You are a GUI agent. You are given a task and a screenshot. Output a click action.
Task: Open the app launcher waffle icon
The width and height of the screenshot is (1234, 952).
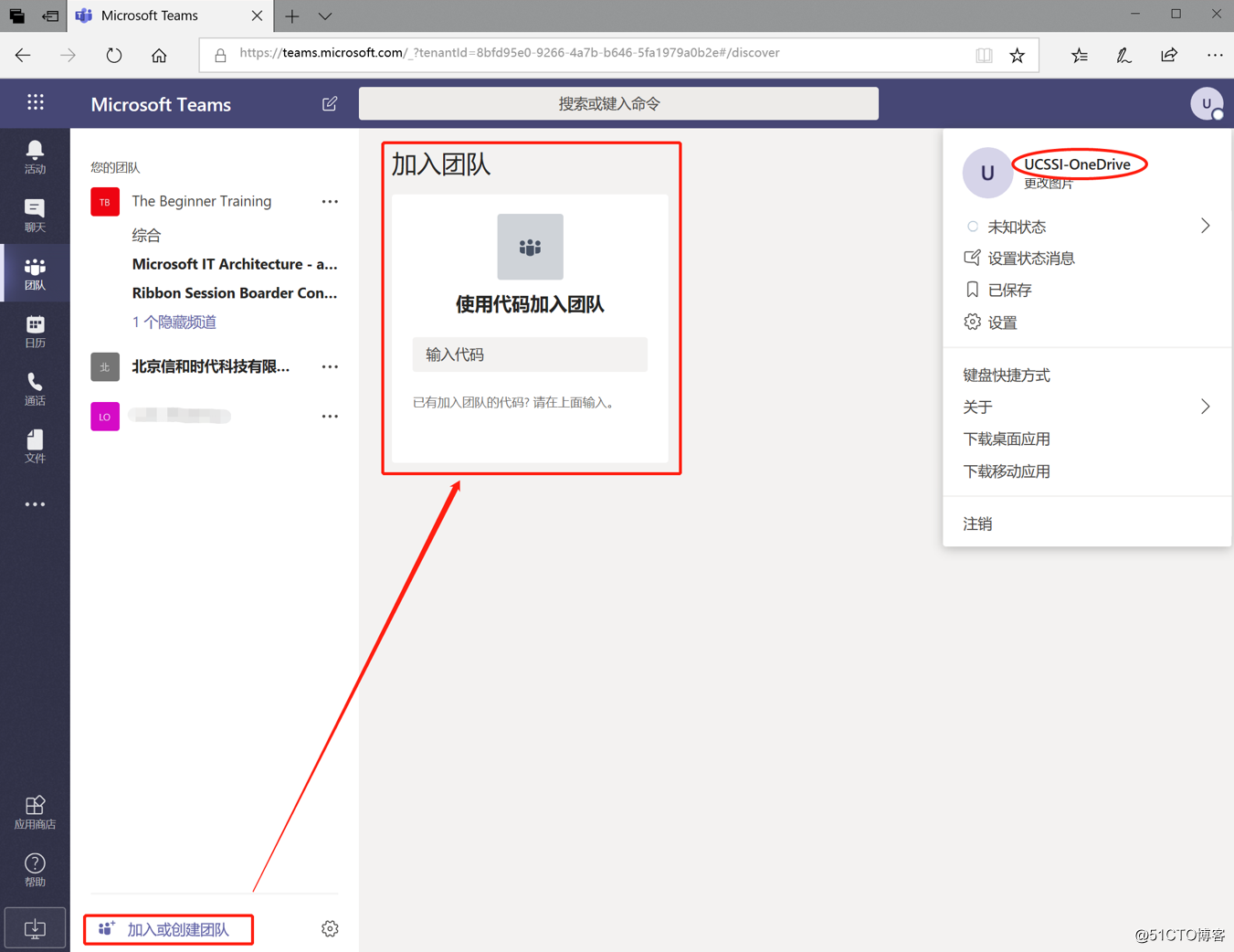tap(35, 102)
